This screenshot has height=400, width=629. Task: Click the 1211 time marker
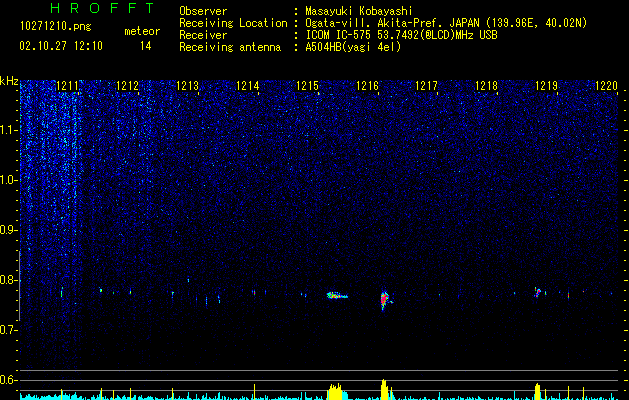pos(67,86)
